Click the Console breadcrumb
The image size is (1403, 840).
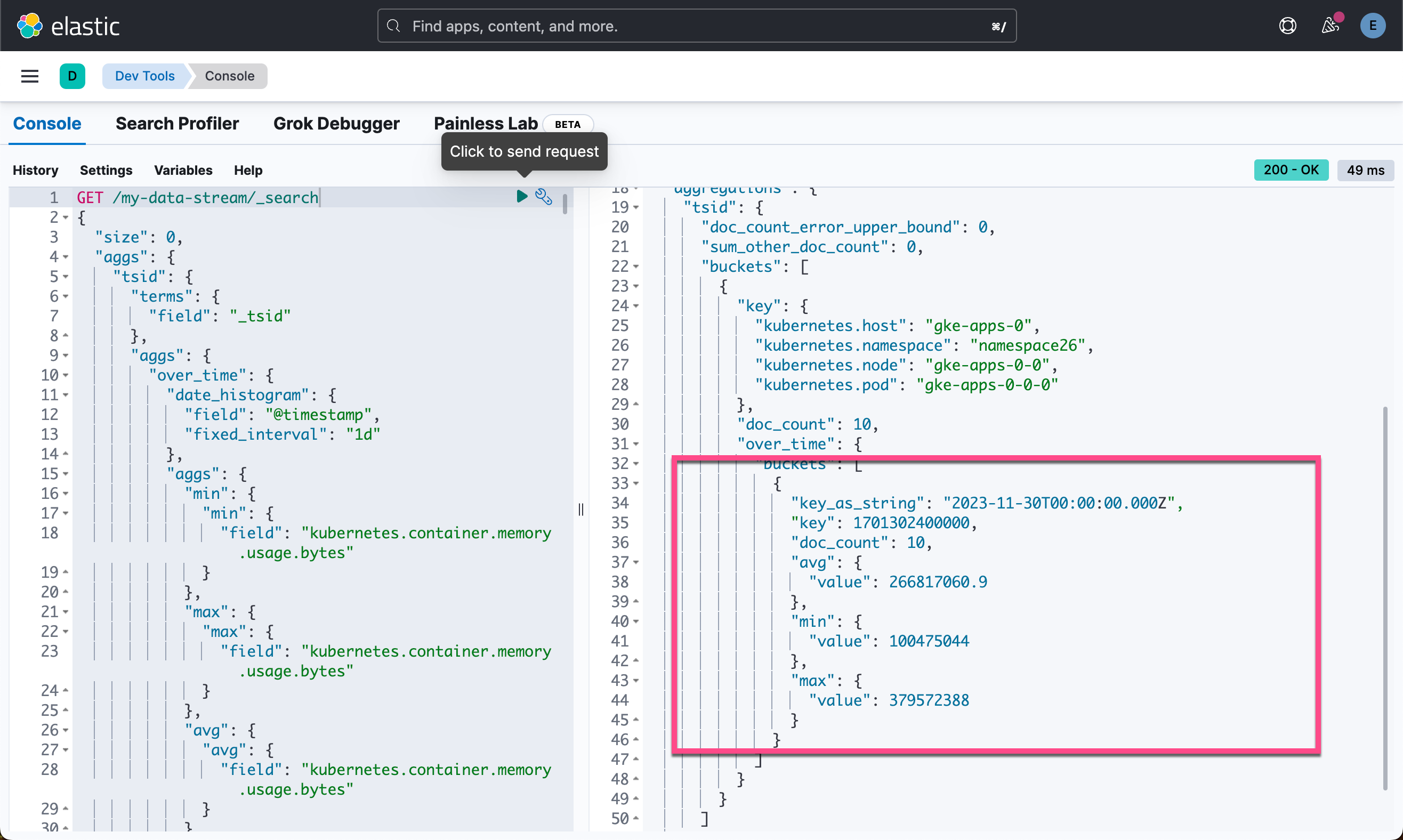point(230,76)
